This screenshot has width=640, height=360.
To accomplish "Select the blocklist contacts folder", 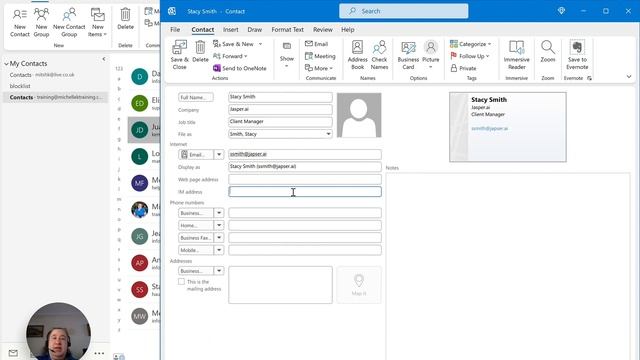I will tap(20, 86).
